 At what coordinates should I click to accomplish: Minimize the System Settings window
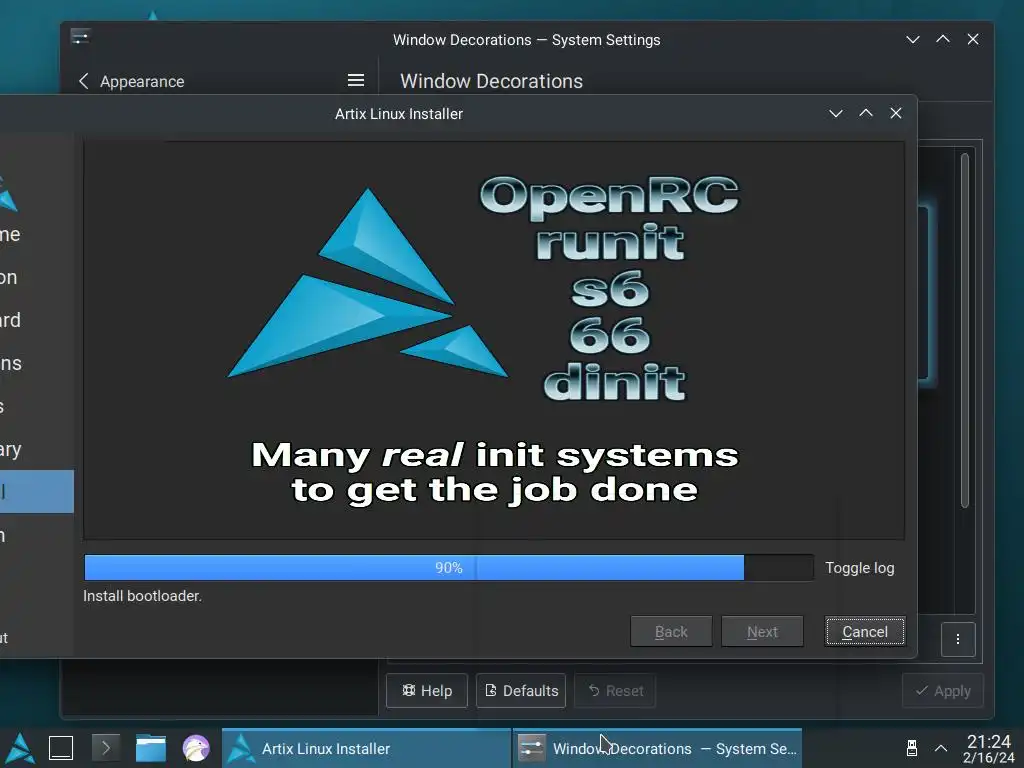(913, 39)
